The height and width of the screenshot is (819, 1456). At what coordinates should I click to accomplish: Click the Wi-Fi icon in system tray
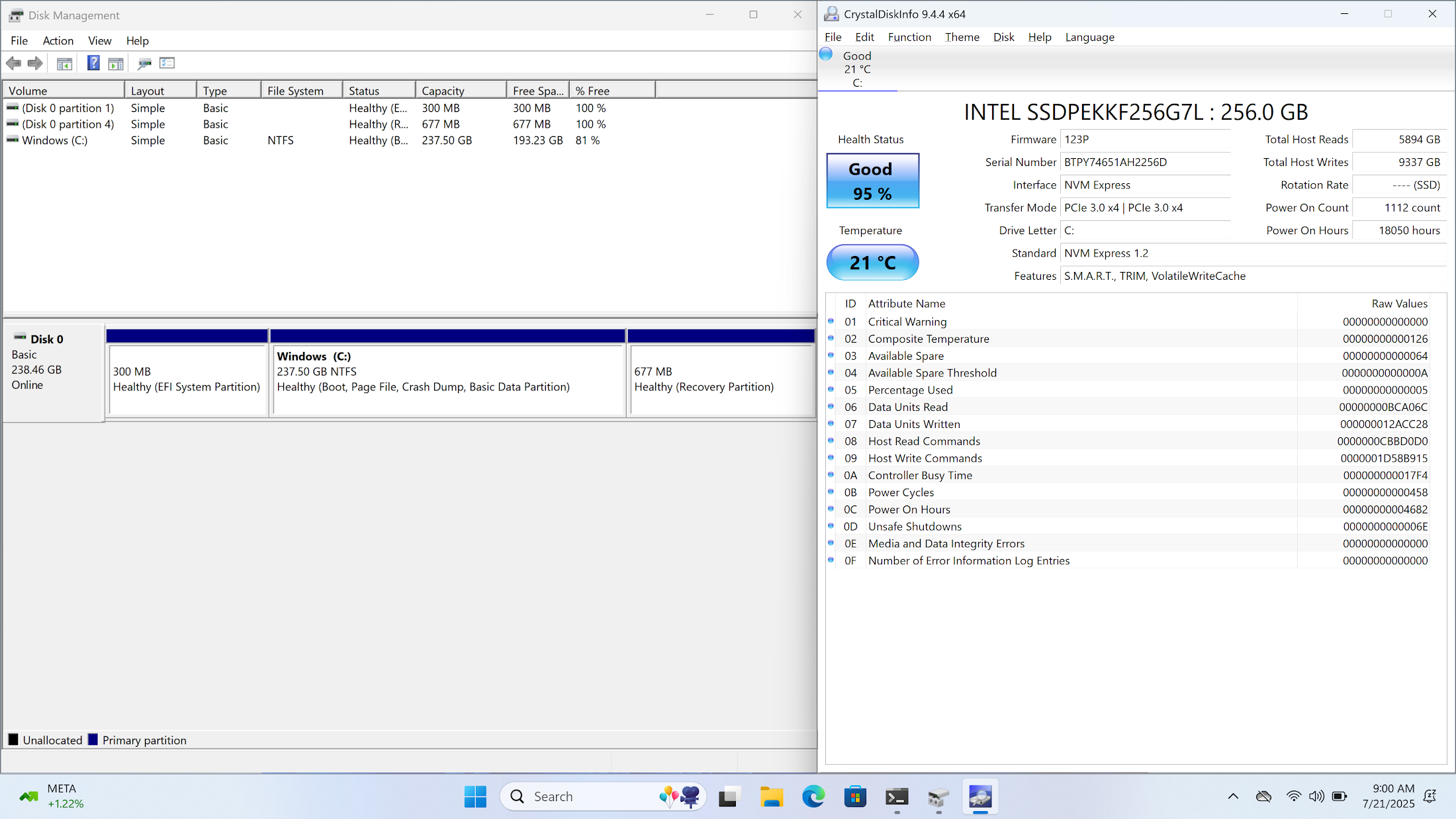(1293, 796)
